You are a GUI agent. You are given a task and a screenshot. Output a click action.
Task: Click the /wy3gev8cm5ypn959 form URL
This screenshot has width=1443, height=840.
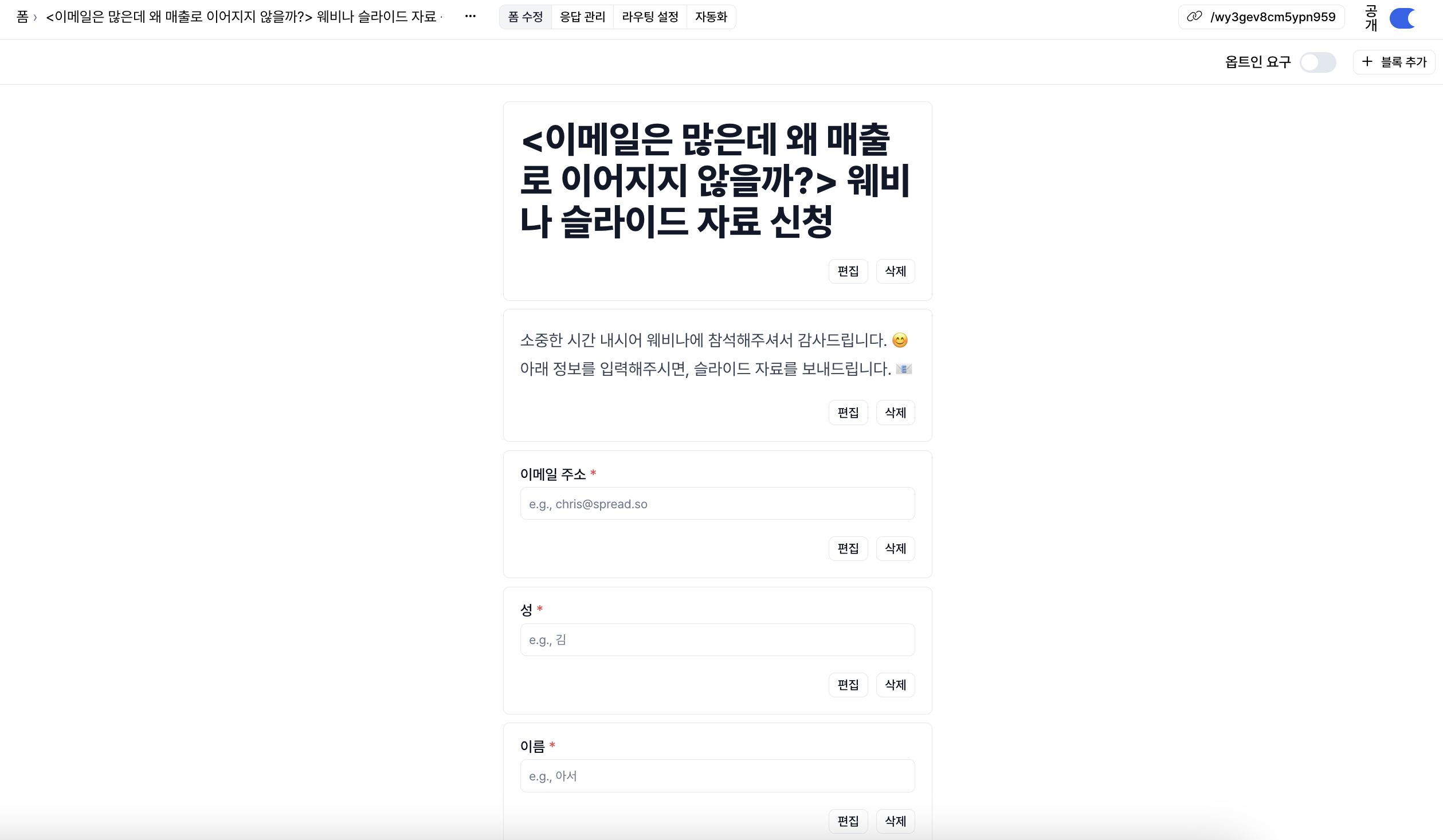click(1273, 17)
